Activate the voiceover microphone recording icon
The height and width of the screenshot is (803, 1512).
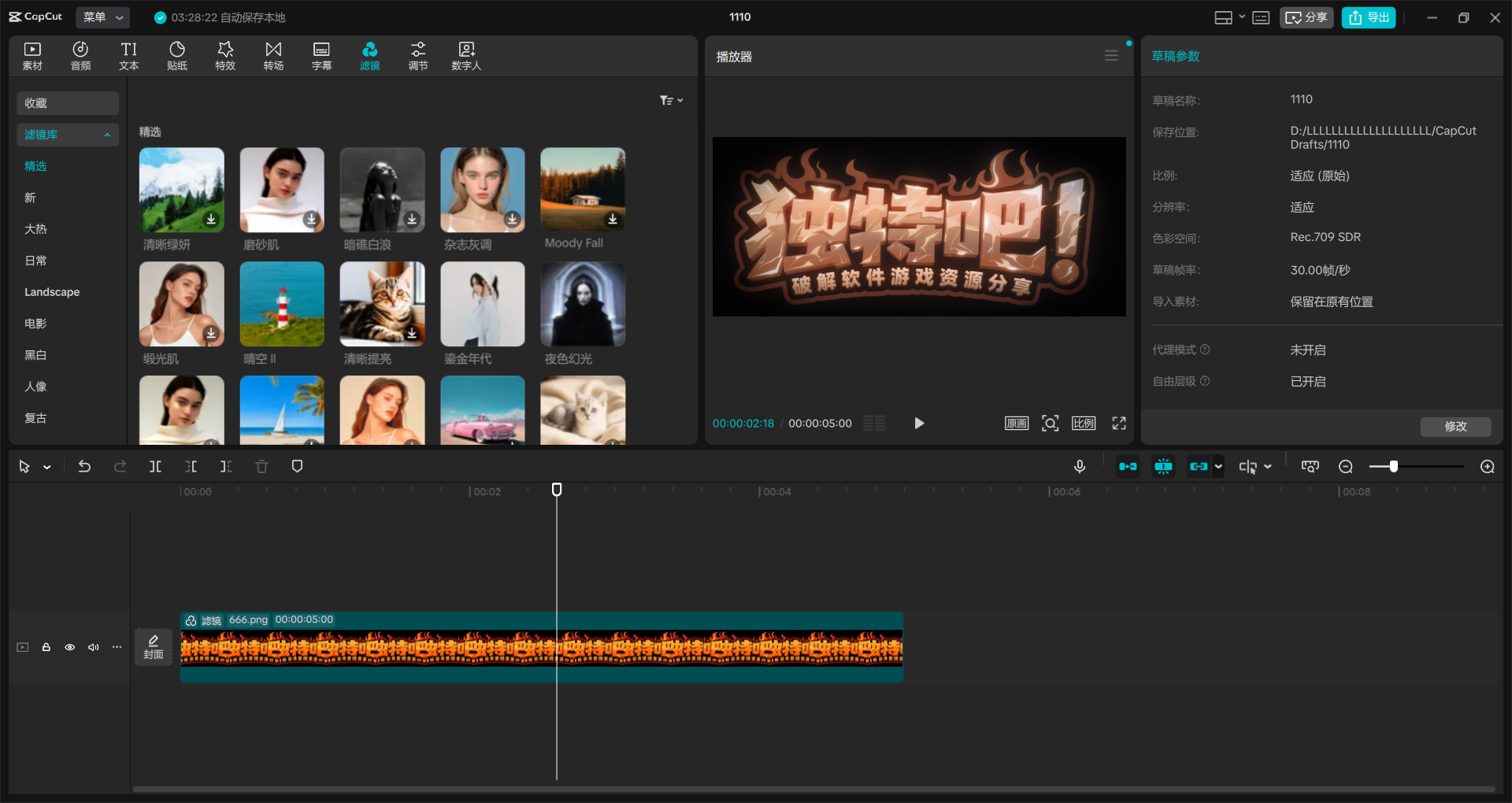1080,466
